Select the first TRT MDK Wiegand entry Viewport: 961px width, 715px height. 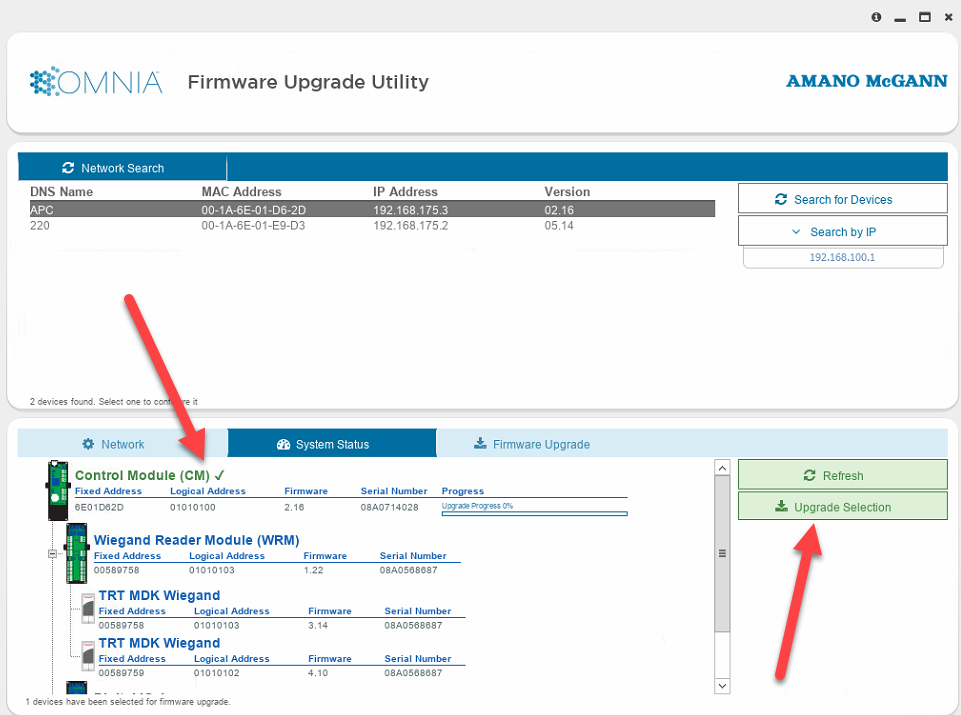click(159, 596)
